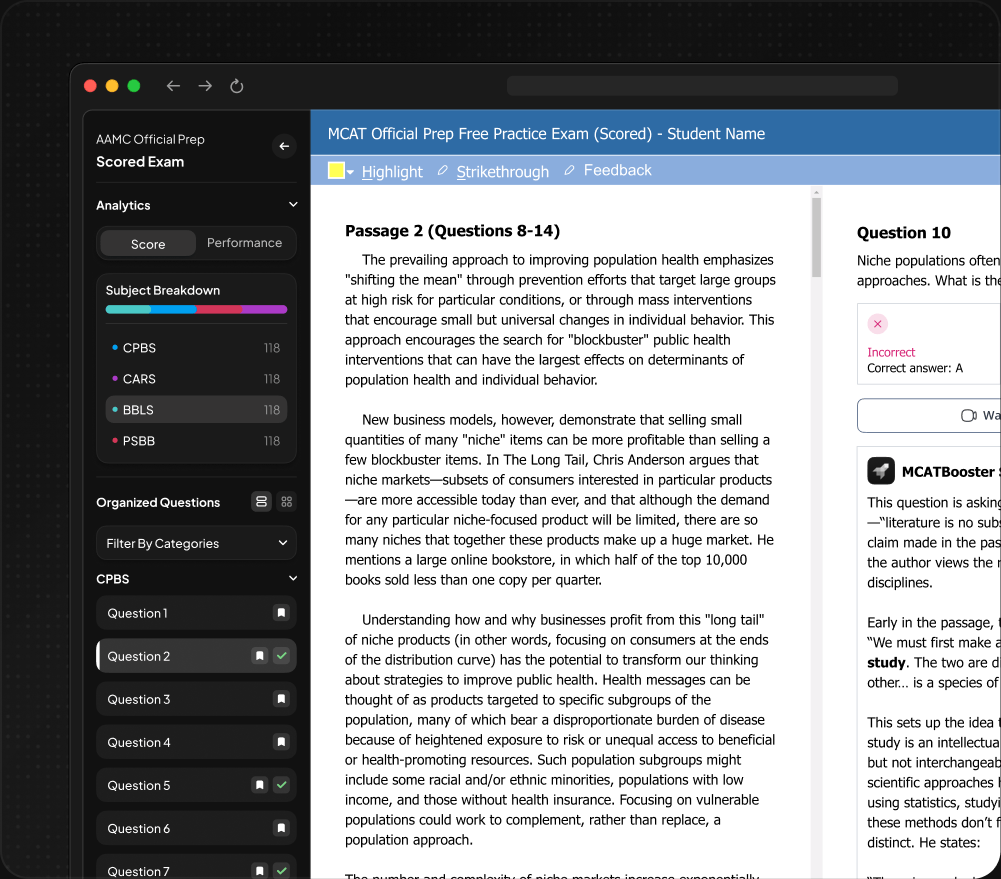Open Question 6 in sidebar
Image resolution: width=1001 pixels, height=879 pixels.
[x=196, y=828]
